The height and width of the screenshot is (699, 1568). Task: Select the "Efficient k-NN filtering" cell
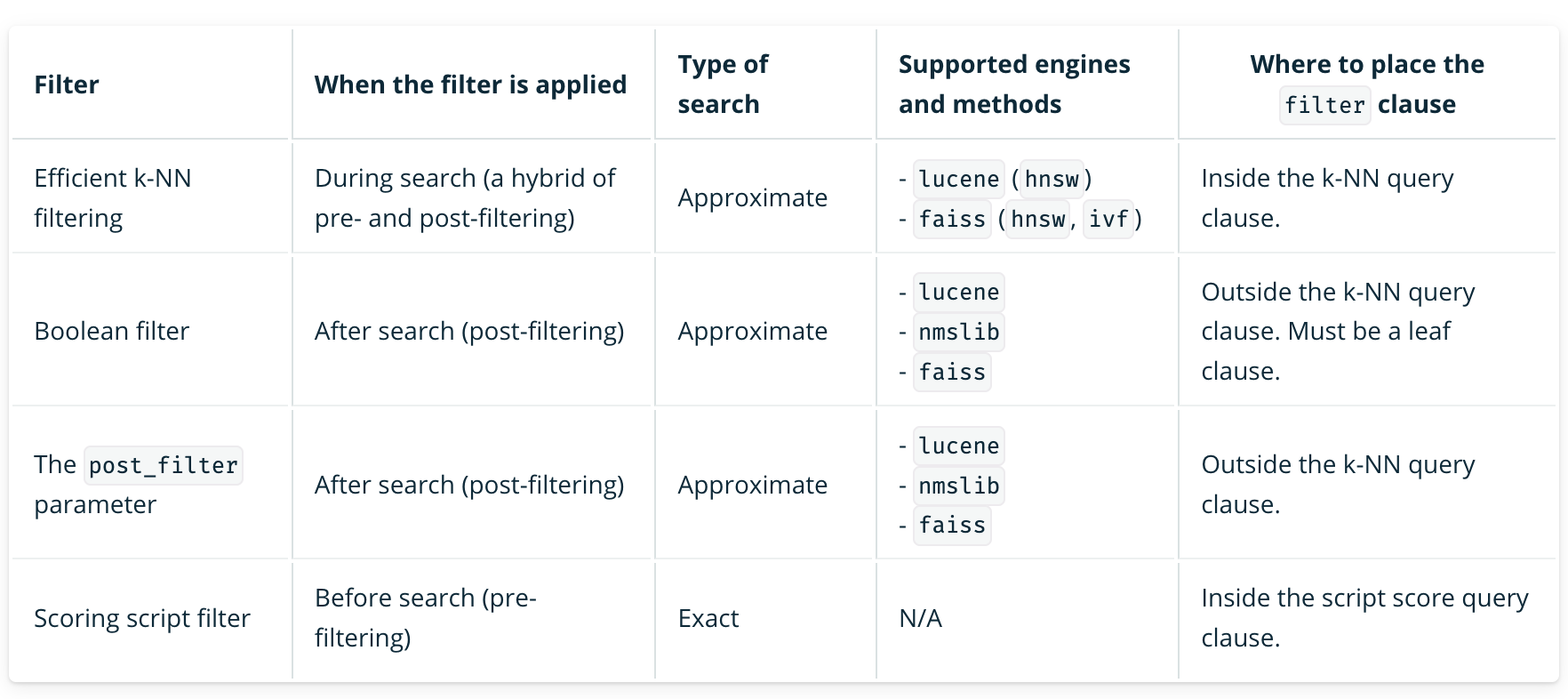(113, 197)
